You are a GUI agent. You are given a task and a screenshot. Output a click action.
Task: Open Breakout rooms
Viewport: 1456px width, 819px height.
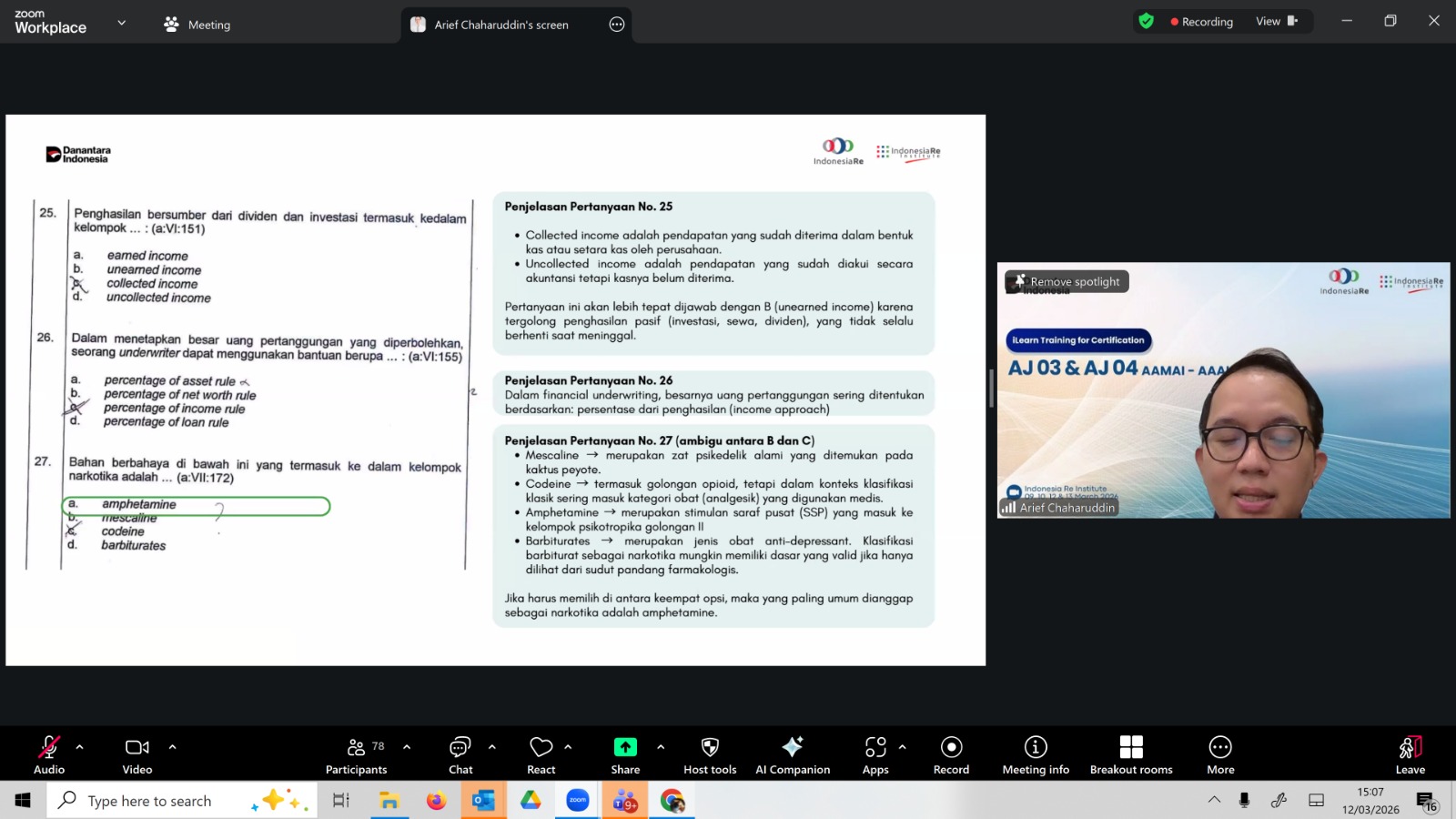point(1131,753)
